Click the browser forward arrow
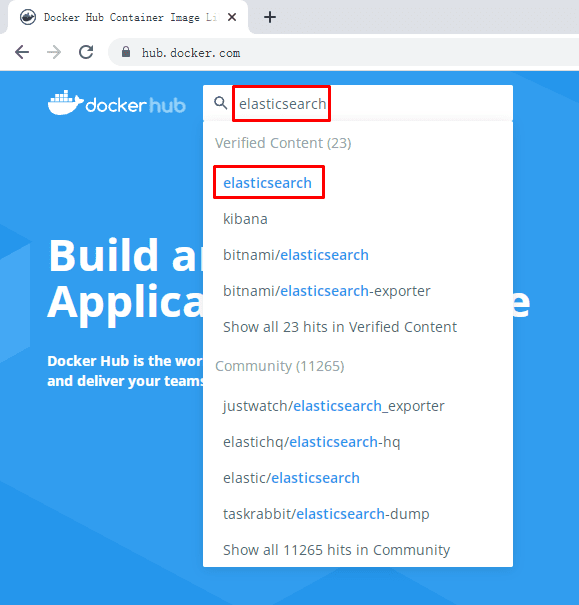Image resolution: width=579 pixels, height=605 pixels. pos(54,52)
